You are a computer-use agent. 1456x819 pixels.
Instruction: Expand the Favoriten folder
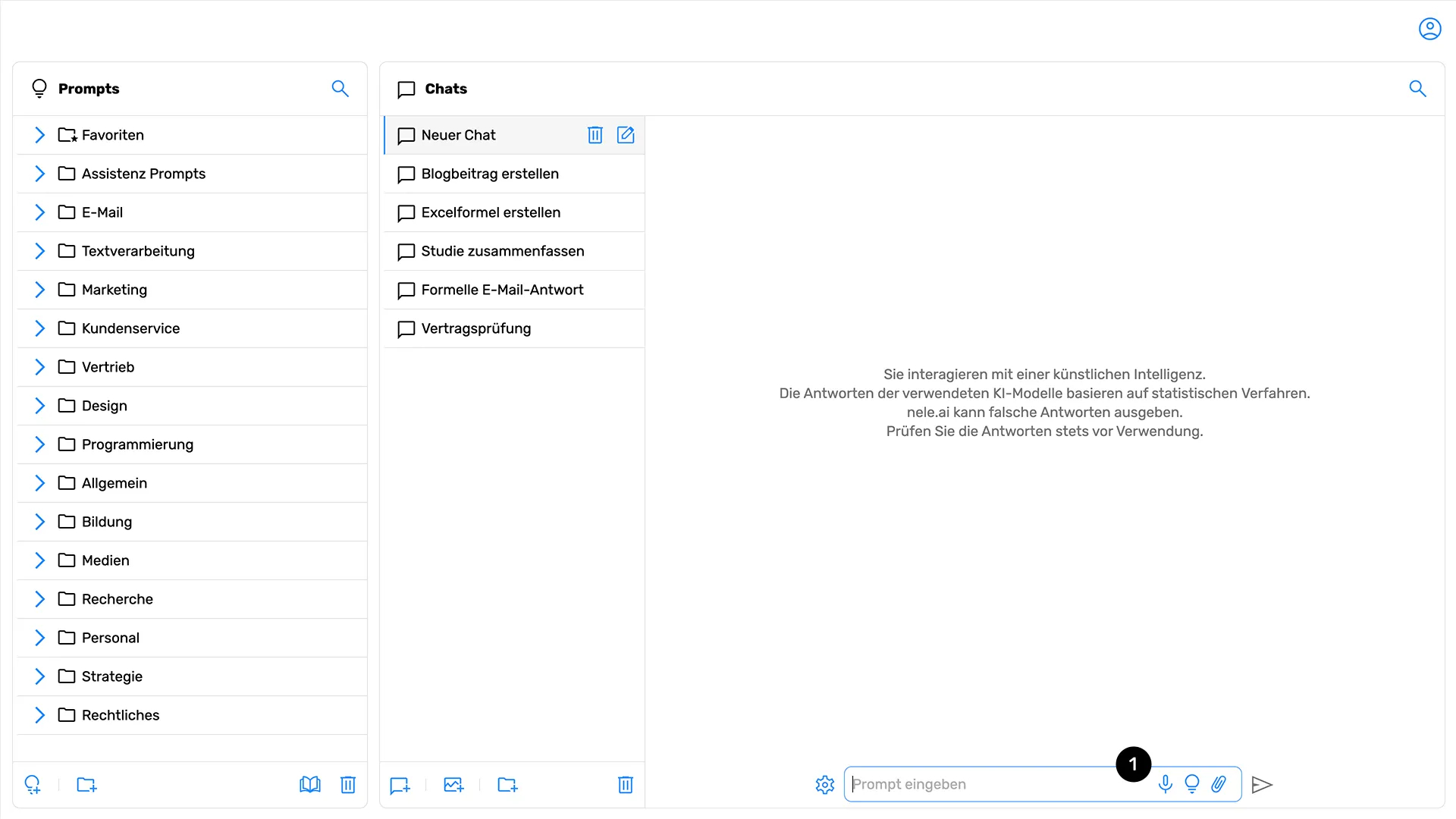pos(40,135)
